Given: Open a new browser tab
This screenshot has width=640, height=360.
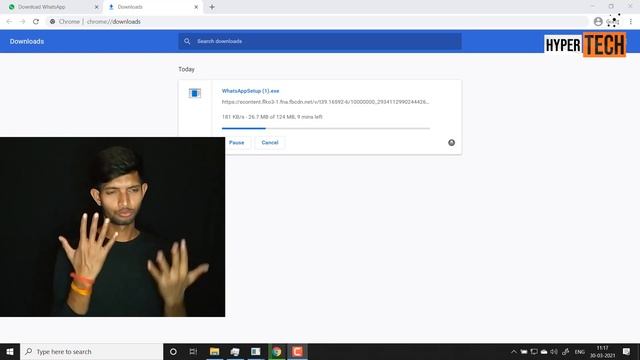Looking at the screenshot, I should pyautogui.click(x=212, y=7).
